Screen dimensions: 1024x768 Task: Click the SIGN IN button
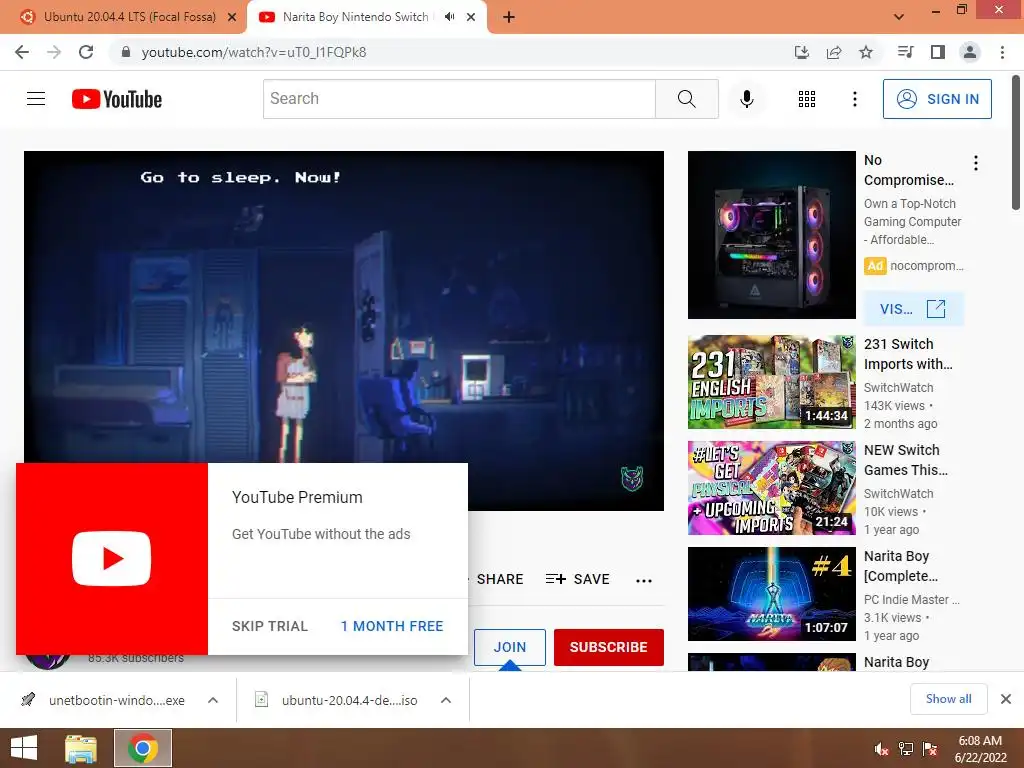937,99
